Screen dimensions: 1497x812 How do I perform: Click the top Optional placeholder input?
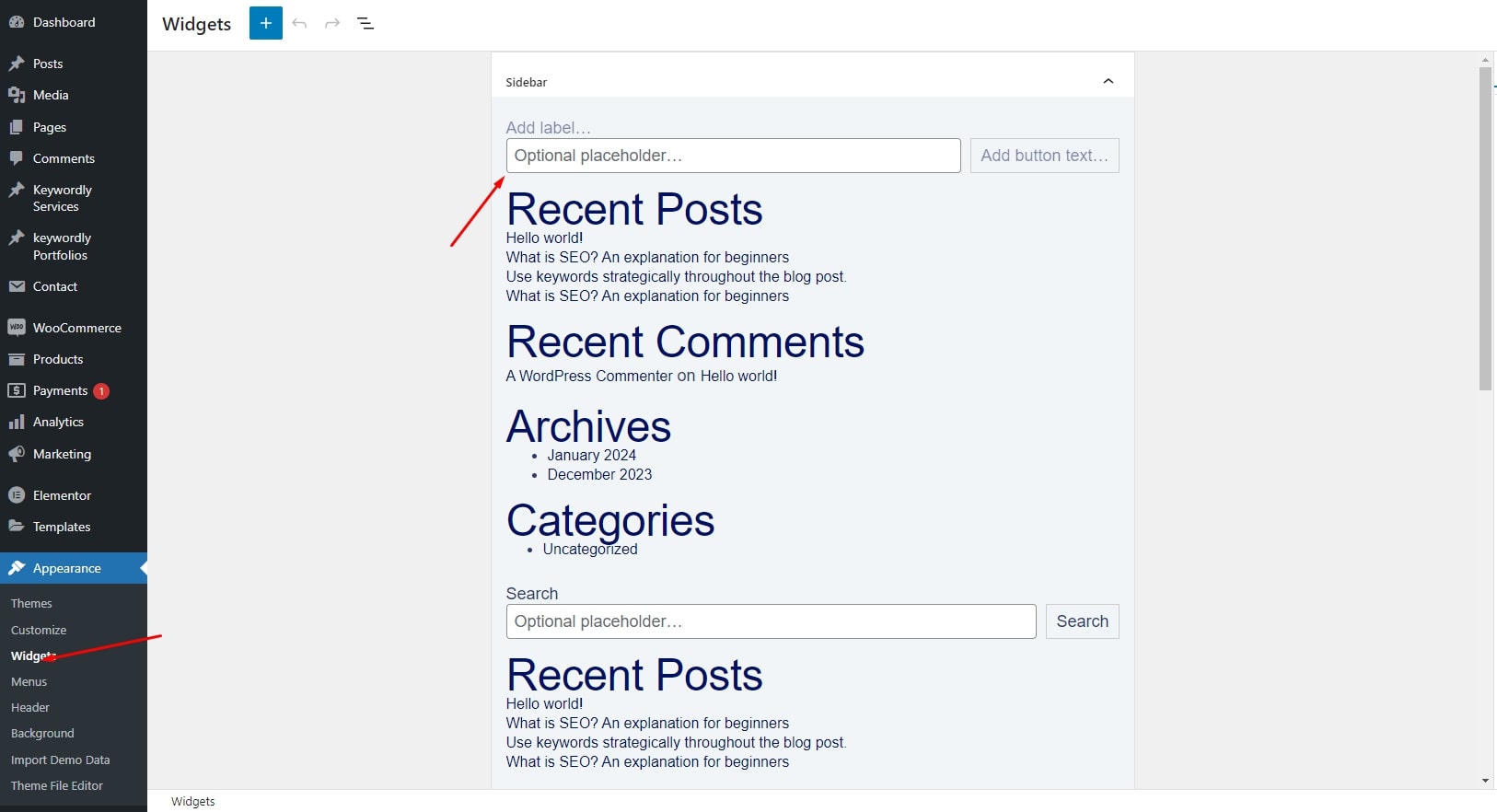733,156
